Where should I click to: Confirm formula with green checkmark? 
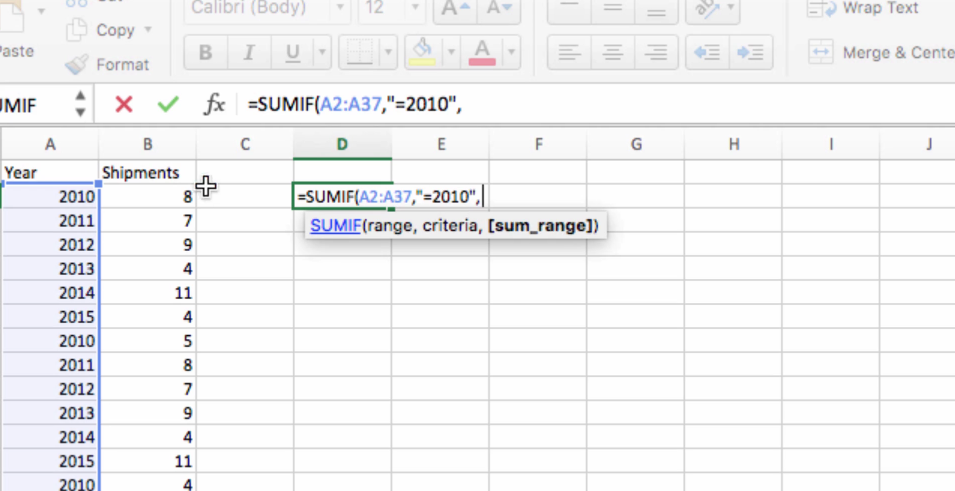pos(167,104)
